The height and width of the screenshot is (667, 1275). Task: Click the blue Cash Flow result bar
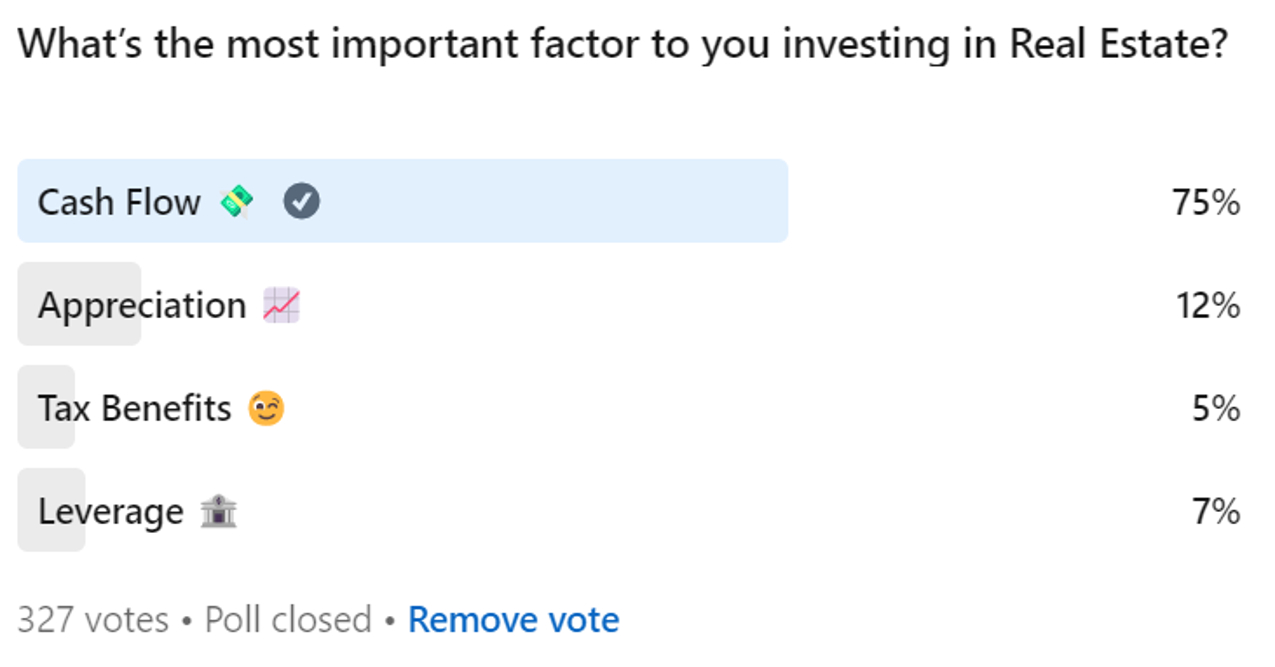tap(550, 201)
